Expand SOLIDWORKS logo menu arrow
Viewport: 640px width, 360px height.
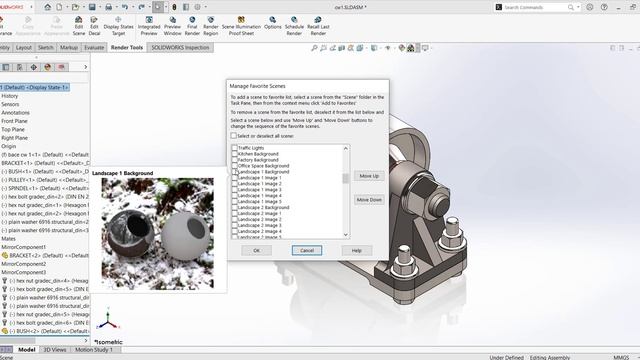[31, 7]
